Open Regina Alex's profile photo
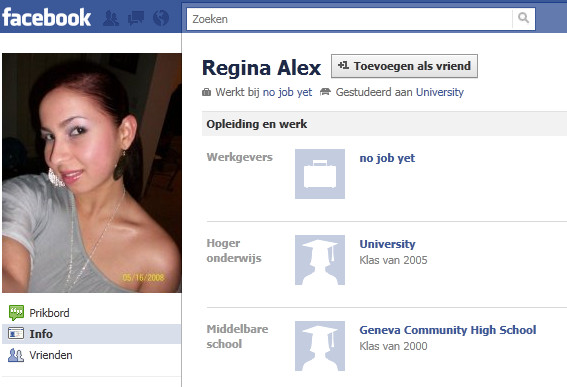Screen dimensions: 567x387 (x=92, y=173)
